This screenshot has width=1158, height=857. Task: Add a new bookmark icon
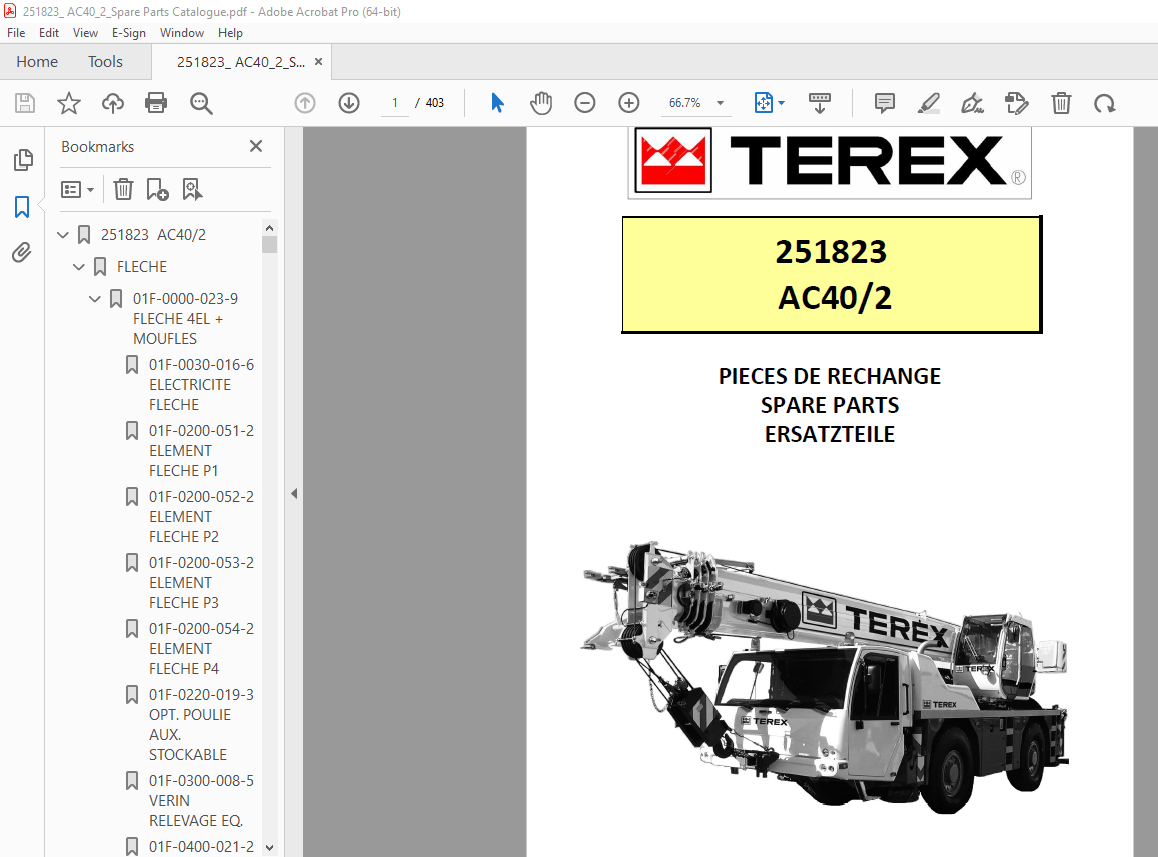[157, 190]
